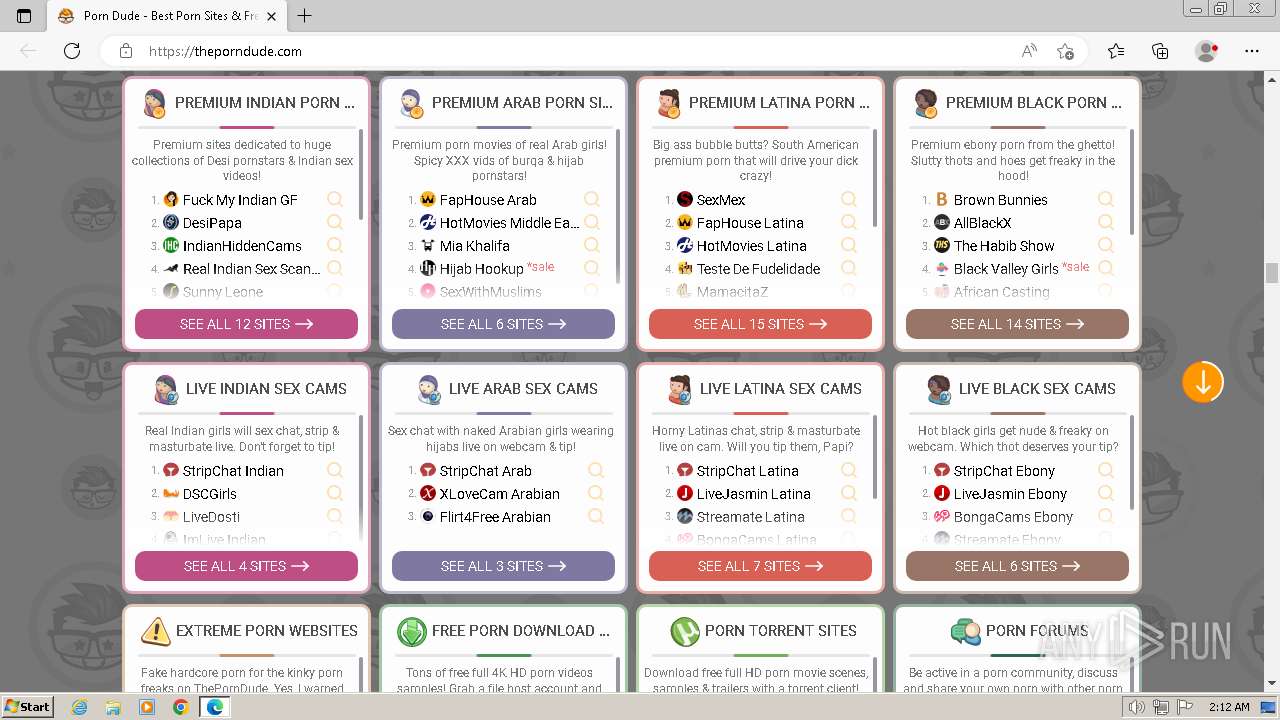
Task: Click the magnifier icon beside LiveJasmin Latina
Action: pyautogui.click(x=849, y=493)
